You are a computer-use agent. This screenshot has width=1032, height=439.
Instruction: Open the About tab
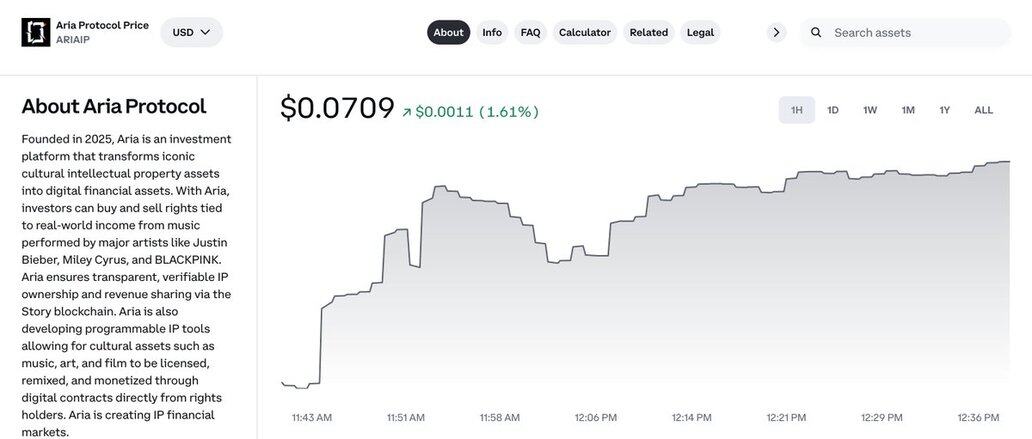pos(448,32)
